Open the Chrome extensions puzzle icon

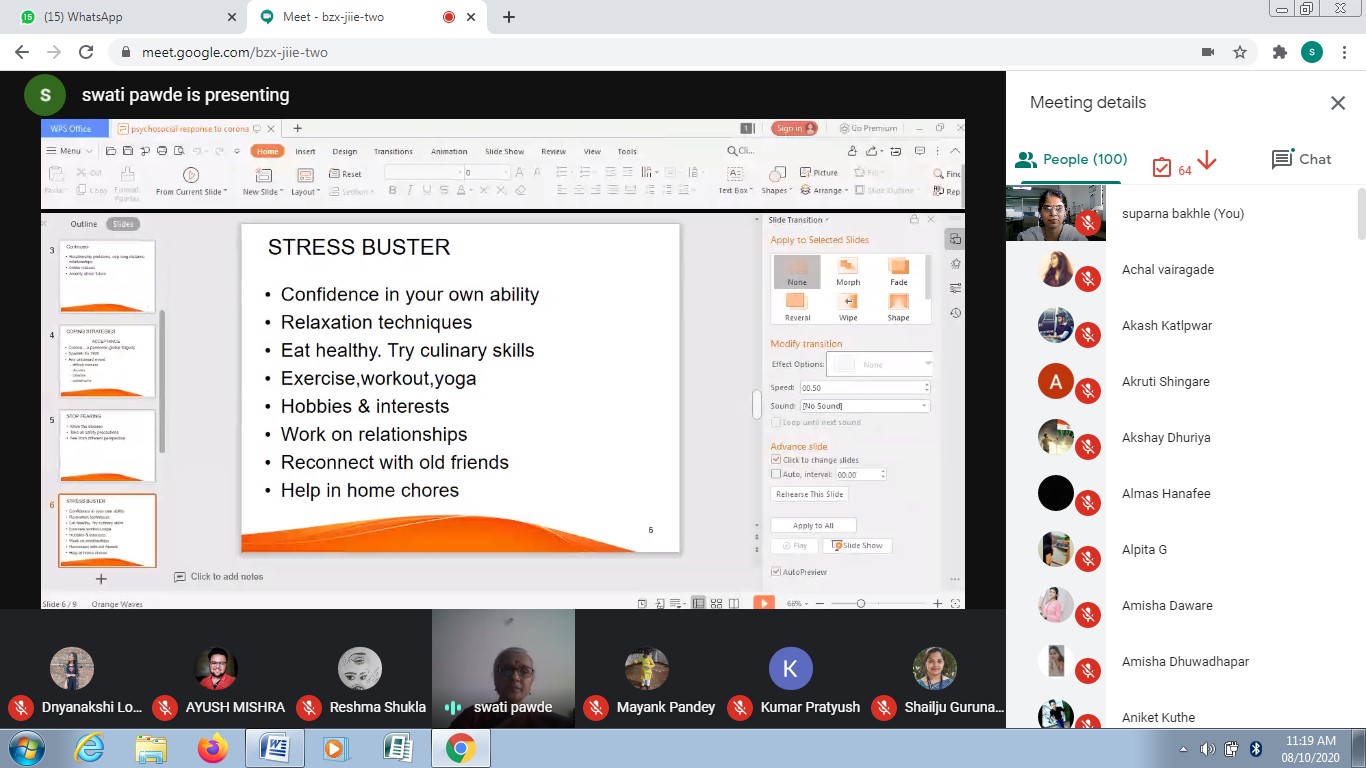[x=1279, y=52]
